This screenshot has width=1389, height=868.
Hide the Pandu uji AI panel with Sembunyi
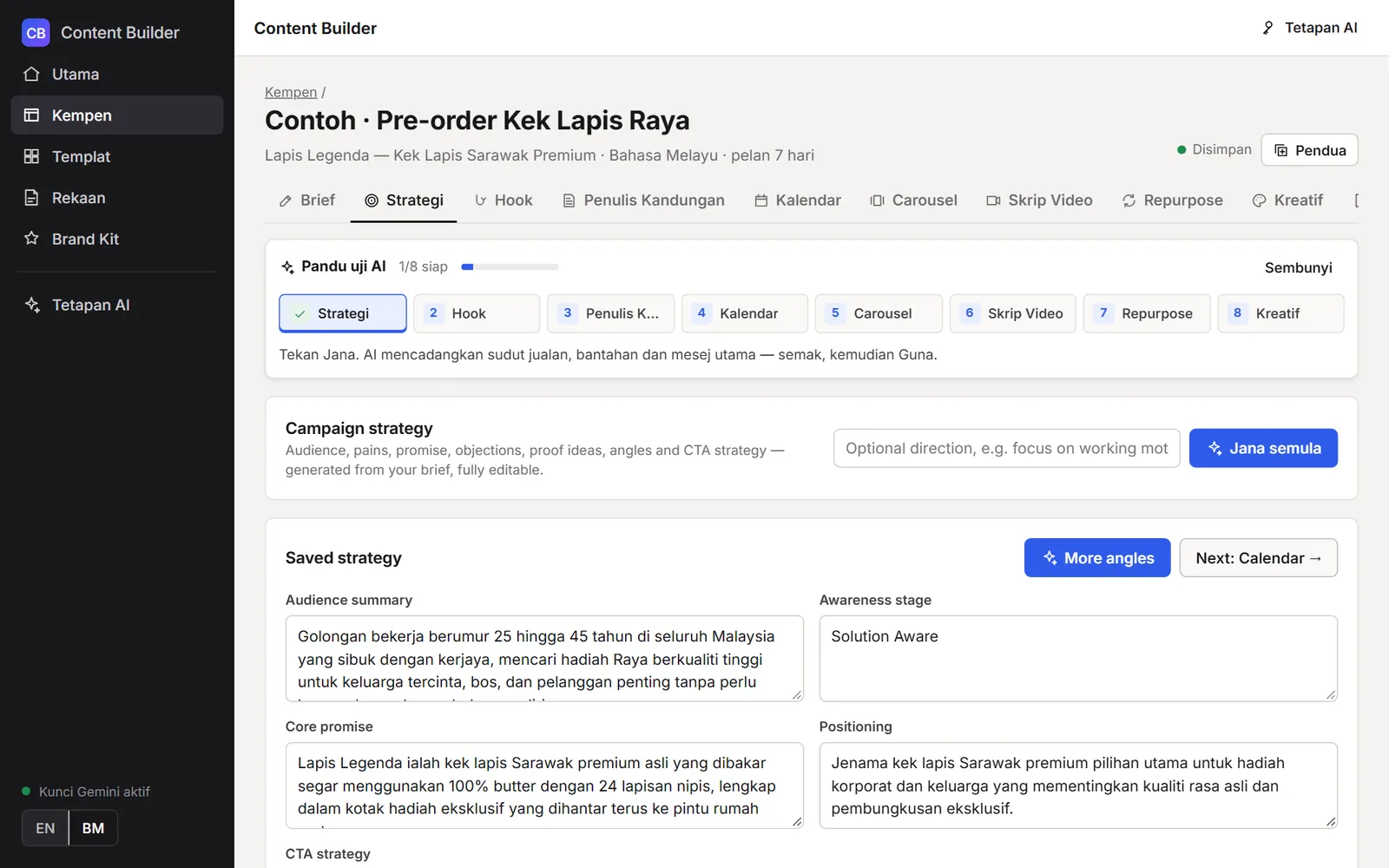coord(1298,267)
